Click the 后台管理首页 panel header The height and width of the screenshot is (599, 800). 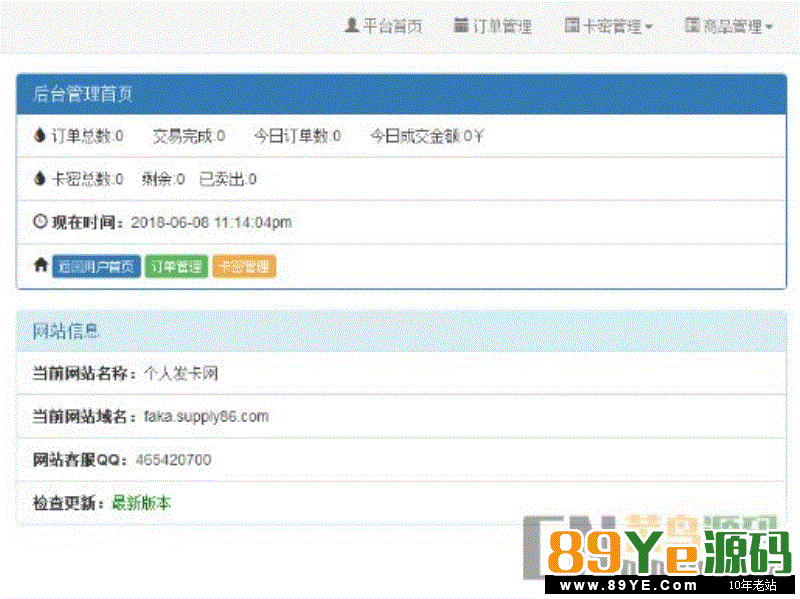(x=84, y=95)
